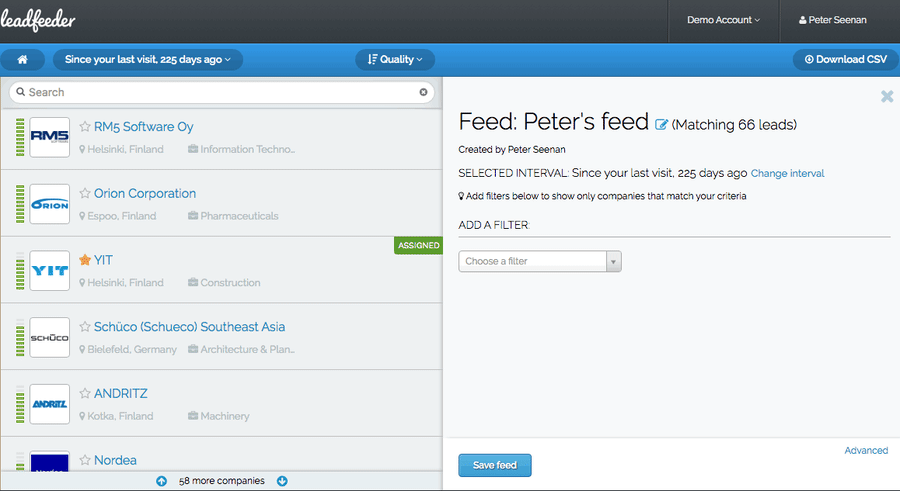The height and width of the screenshot is (491, 900).
Task: Star the RM5 Software Oy lead
Action: [x=85, y=126]
